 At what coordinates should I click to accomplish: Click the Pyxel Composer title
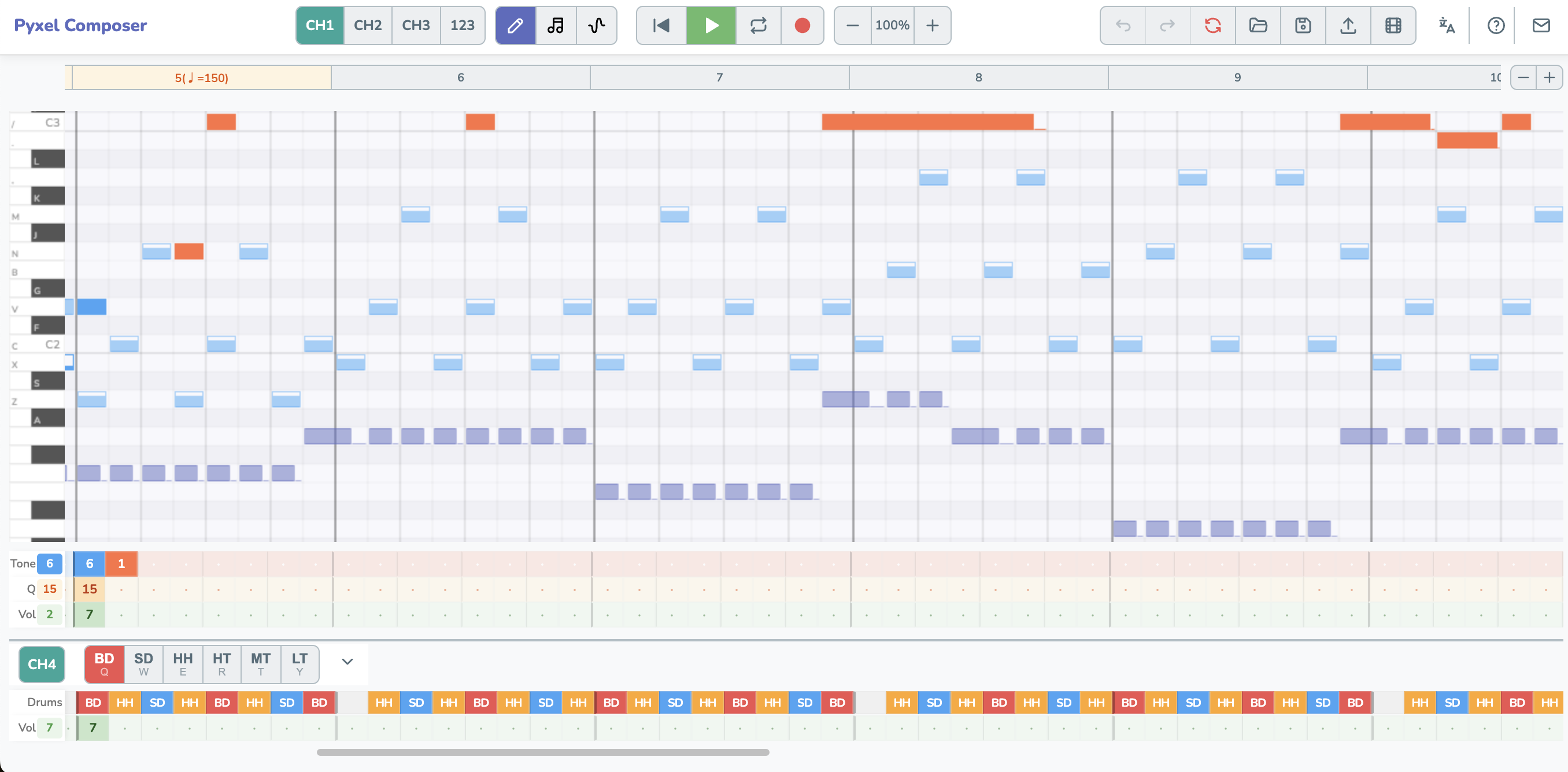80,25
